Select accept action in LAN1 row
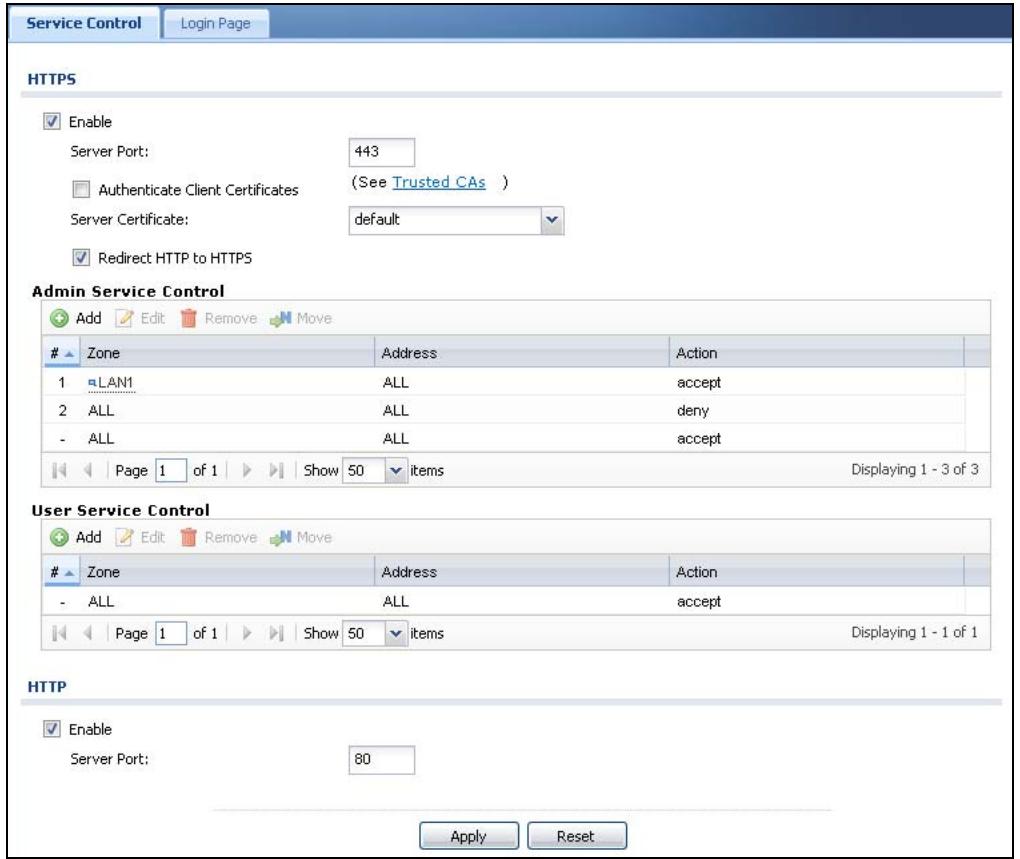The width and height of the screenshot is (1020, 859). click(x=699, y=383)
